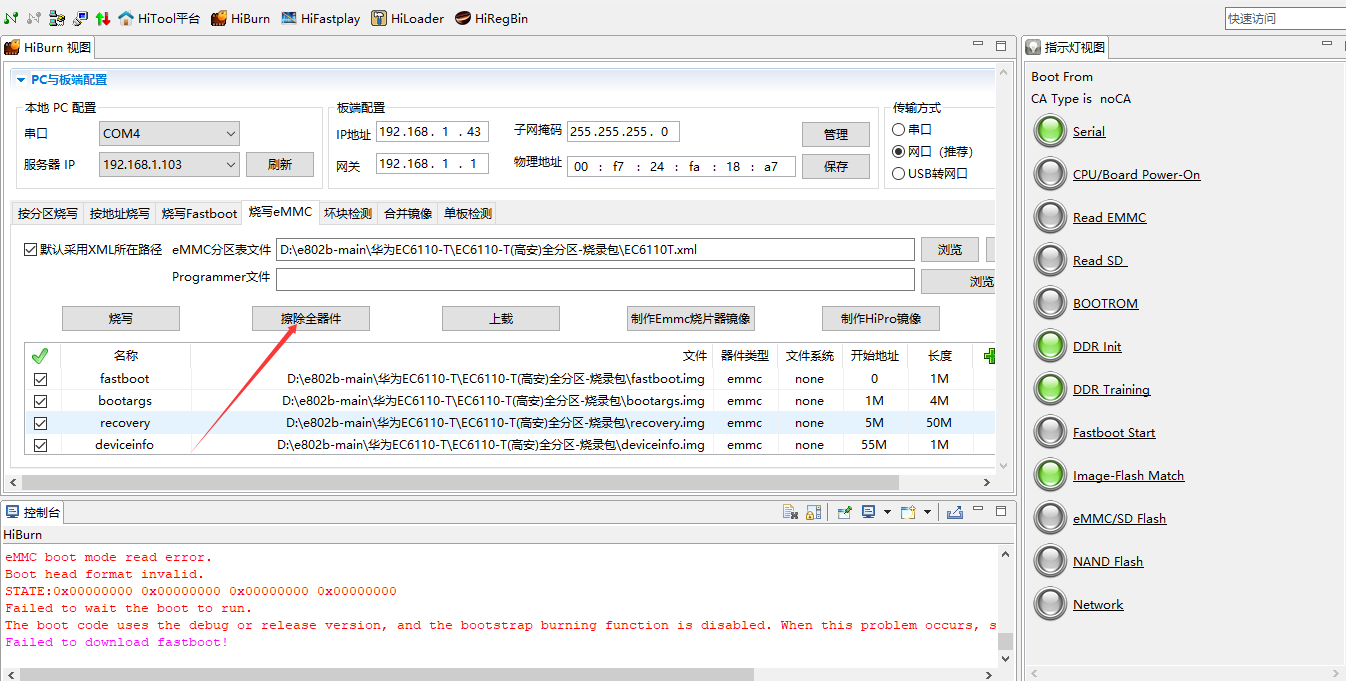Click the 上载 upload button
This screenshot has width=1346, height=681.
501,318
